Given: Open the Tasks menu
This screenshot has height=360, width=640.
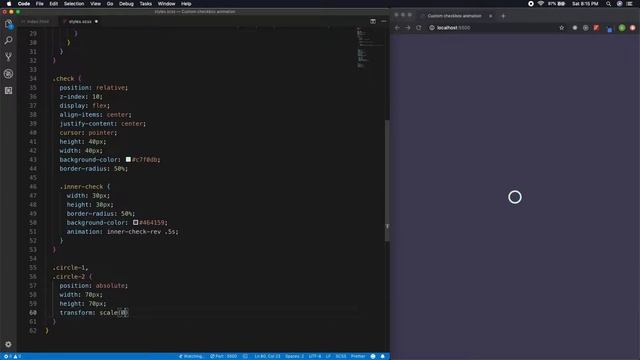Looking at the screenshot, I should (145, 4).
